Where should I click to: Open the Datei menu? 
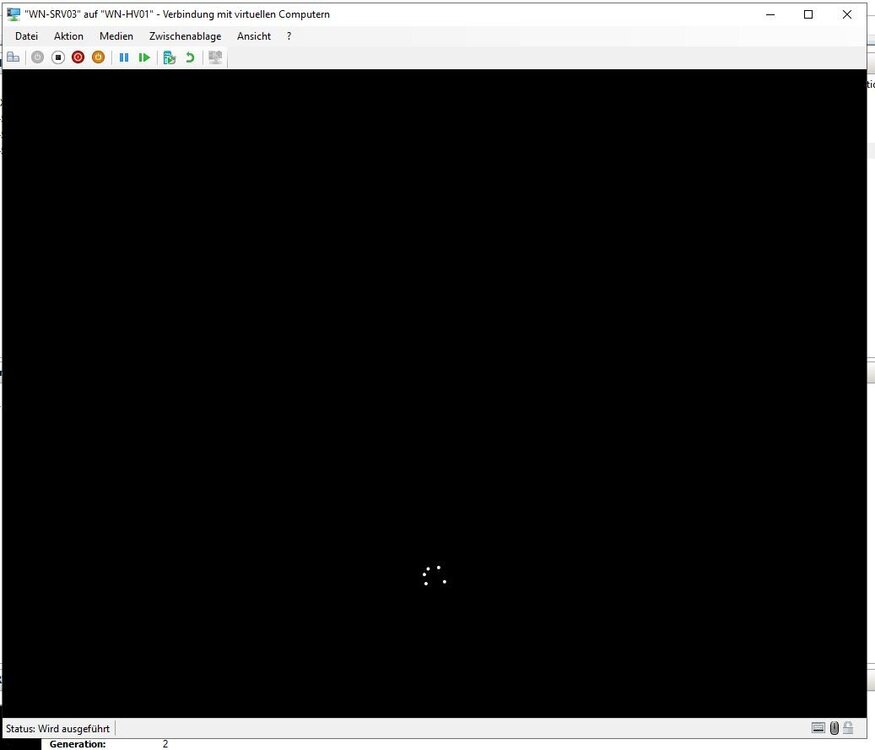coord(26,36)
